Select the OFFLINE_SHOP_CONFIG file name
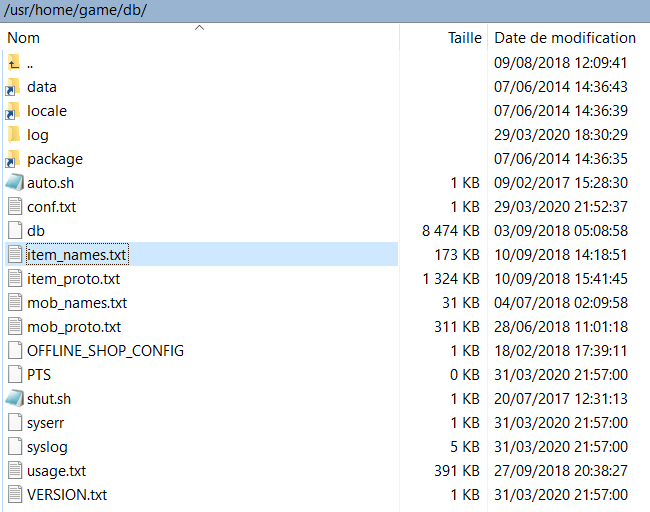The height and width of the screenshot is (512, 650). tap(105, 351)
